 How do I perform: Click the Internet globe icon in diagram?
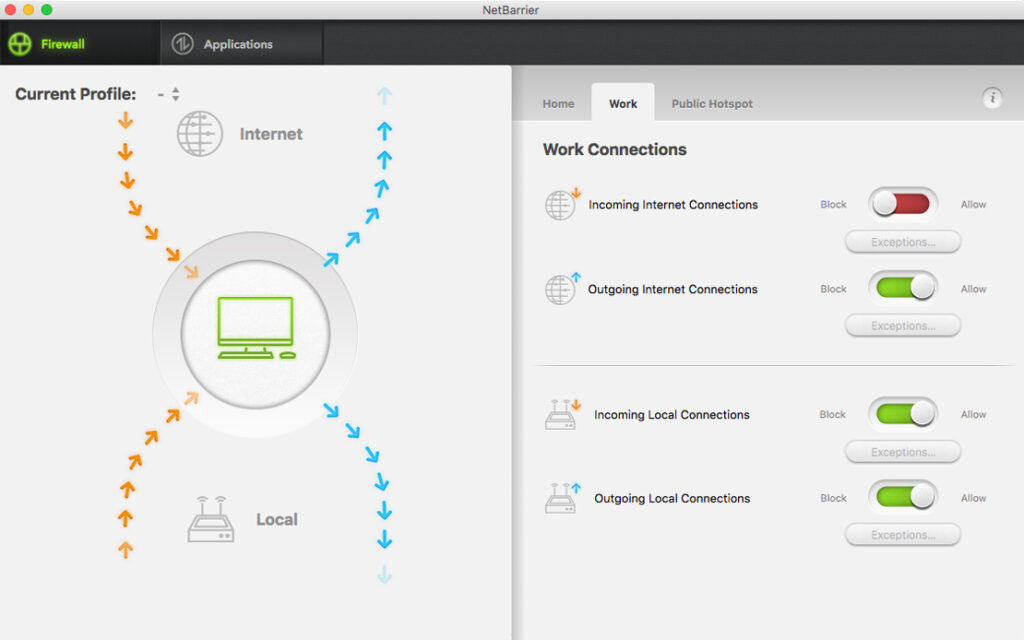(200, 134)
